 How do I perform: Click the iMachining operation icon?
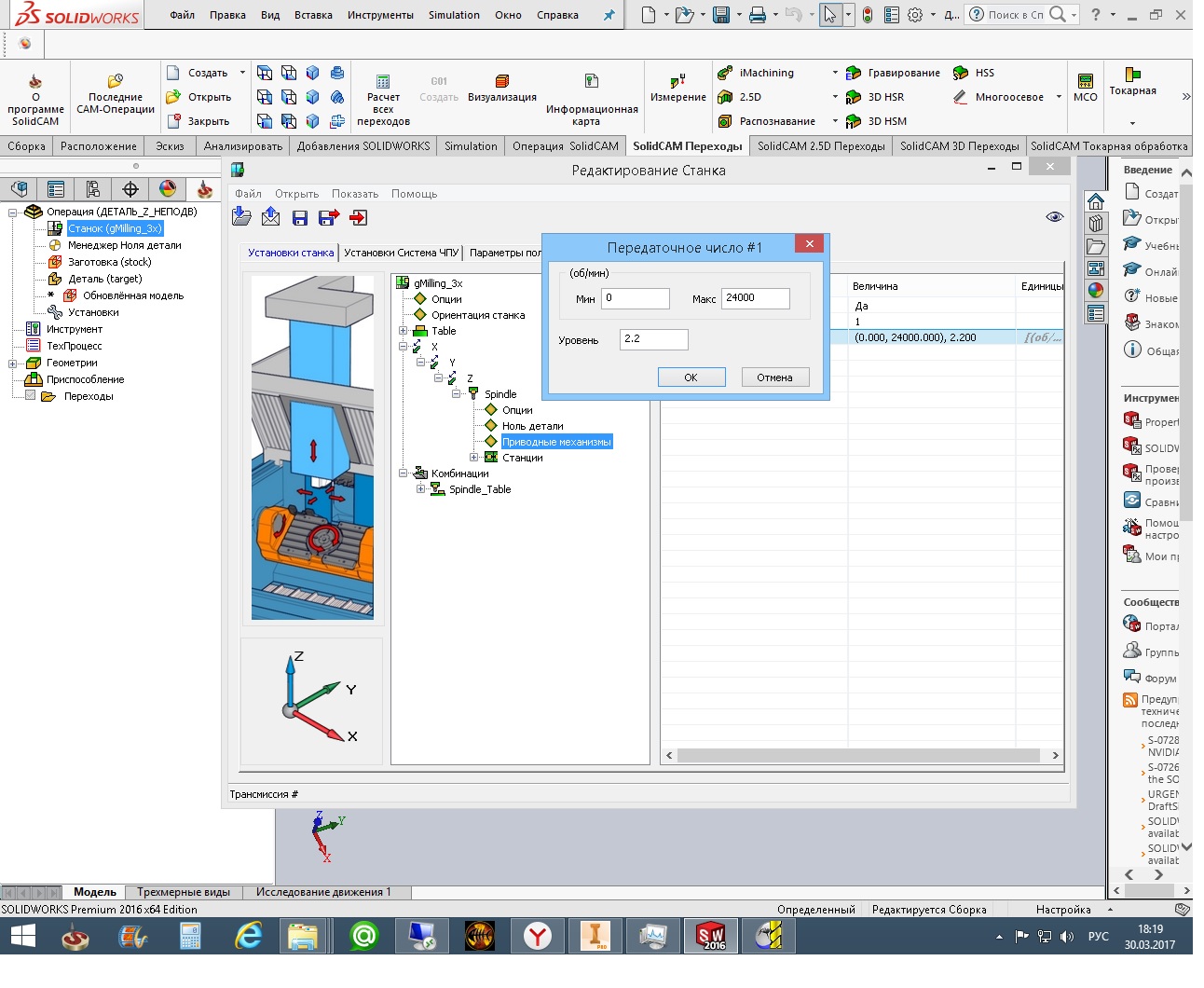[725, 73]
